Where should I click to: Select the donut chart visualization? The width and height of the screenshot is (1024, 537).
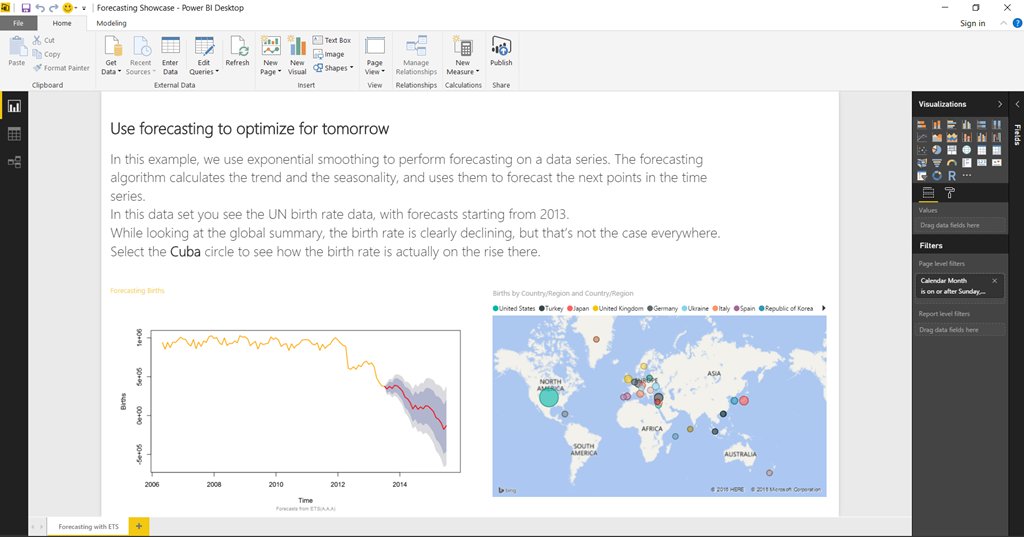tap(936, 175)
